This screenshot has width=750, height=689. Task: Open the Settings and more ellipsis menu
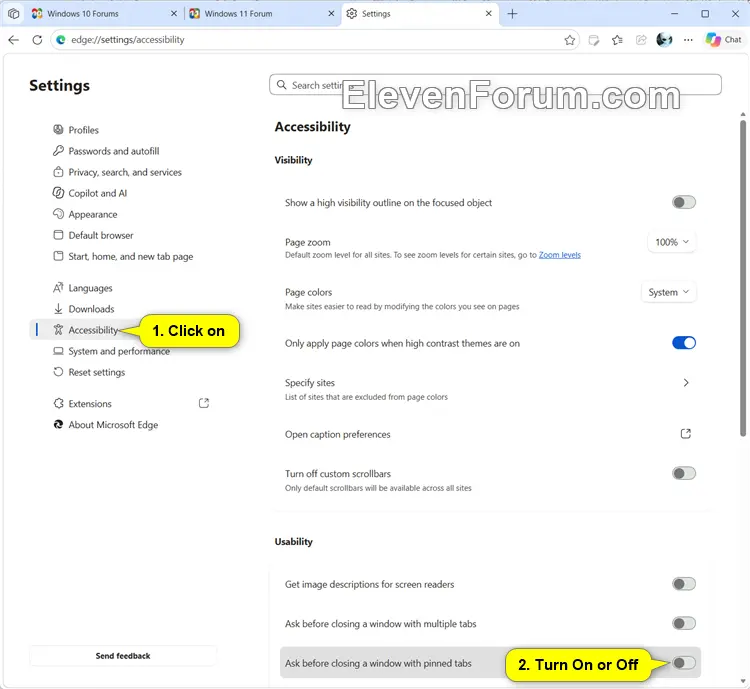point(688,40)
